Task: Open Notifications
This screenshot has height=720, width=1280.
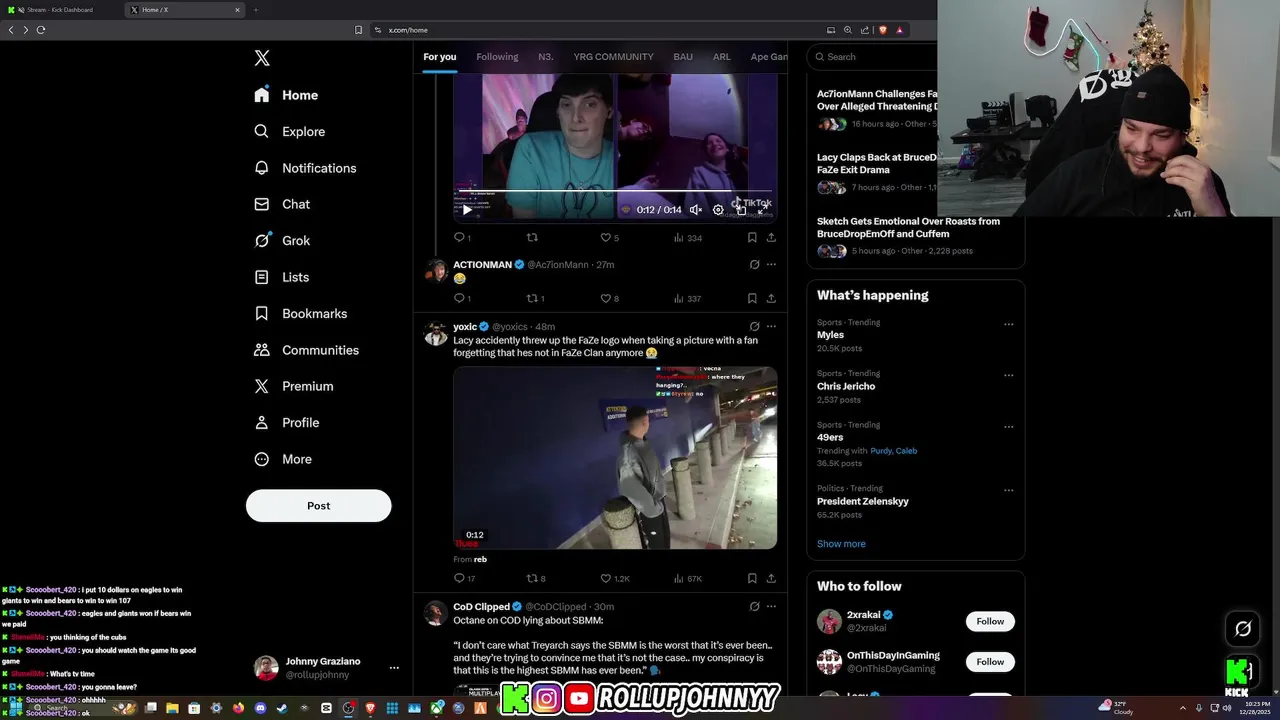Action: [305, 168]
